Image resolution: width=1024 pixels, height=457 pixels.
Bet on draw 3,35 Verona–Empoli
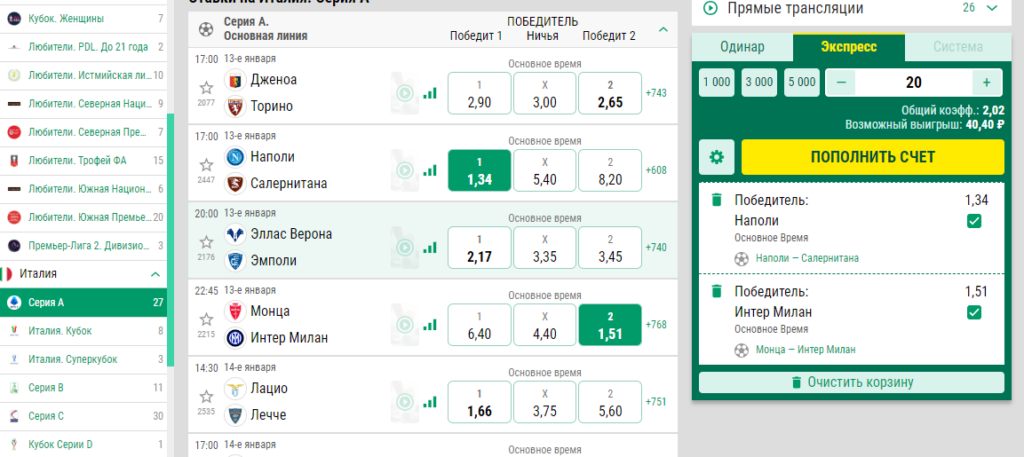545,247
